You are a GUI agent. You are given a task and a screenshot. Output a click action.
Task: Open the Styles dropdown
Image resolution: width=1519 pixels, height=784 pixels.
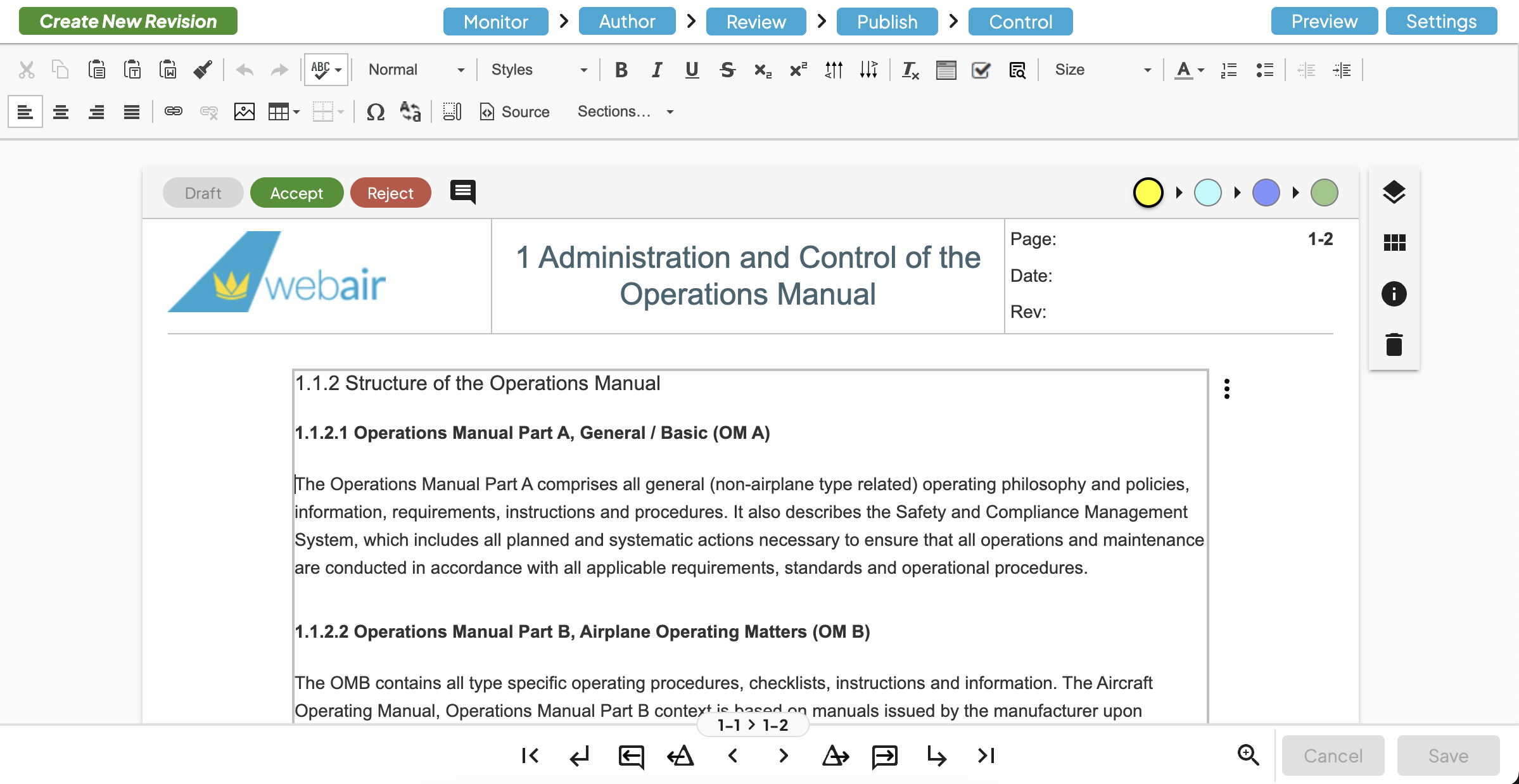pos(539,70)
